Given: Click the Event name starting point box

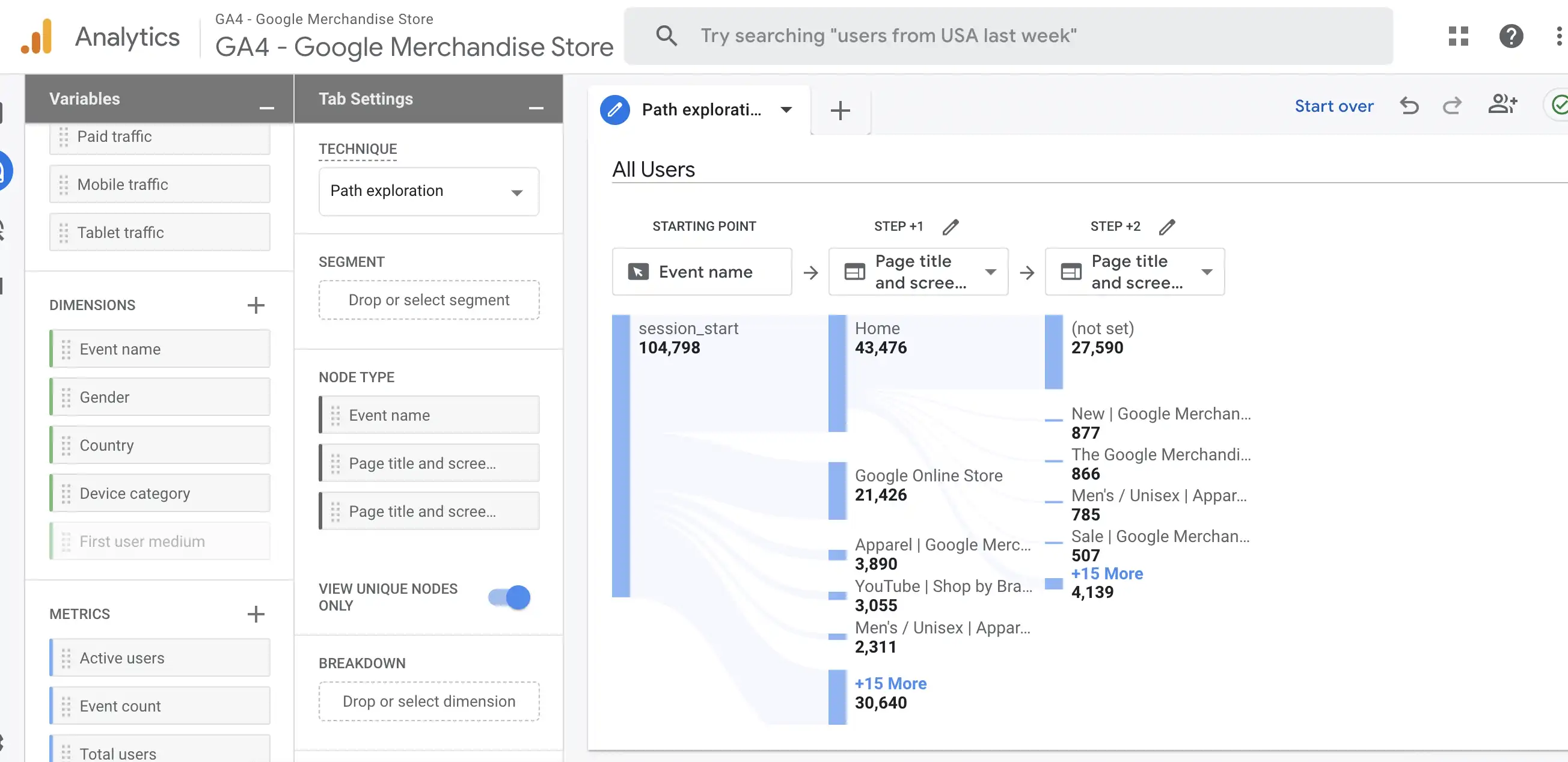Looking at the screenshot, I should pos(702,272).
